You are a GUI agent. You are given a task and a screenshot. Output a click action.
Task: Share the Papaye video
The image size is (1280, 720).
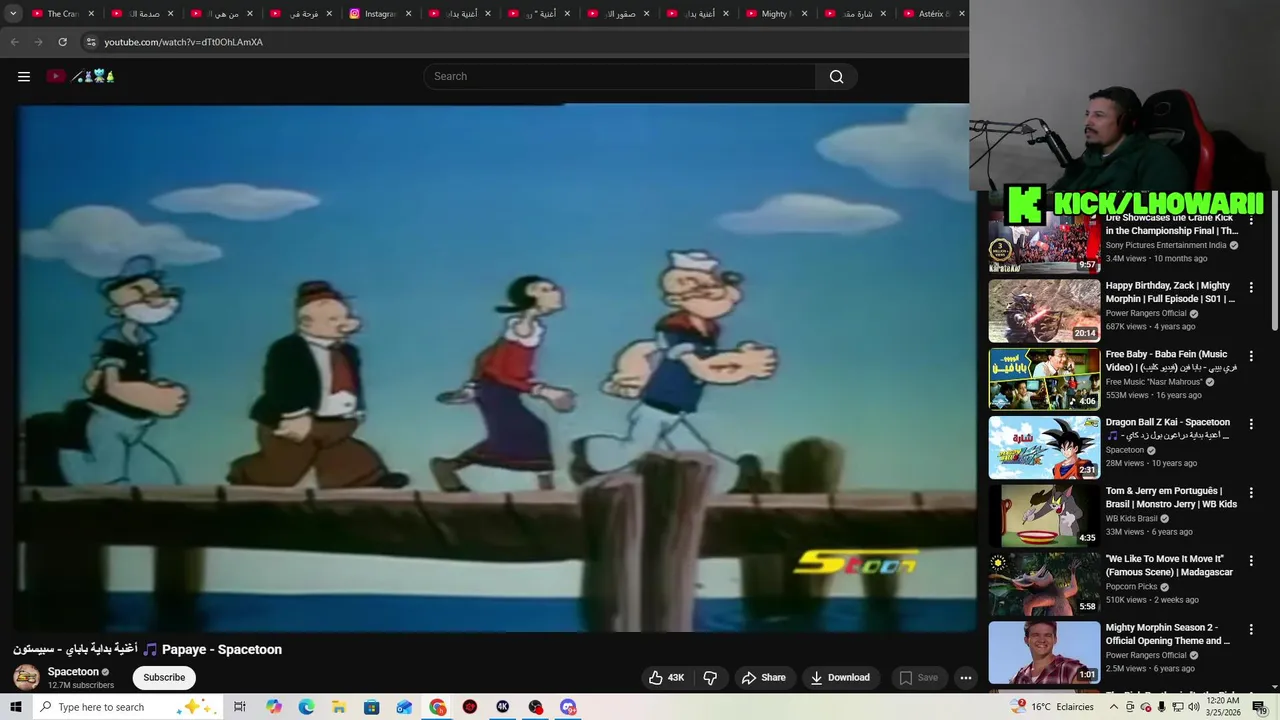[763, 677]
